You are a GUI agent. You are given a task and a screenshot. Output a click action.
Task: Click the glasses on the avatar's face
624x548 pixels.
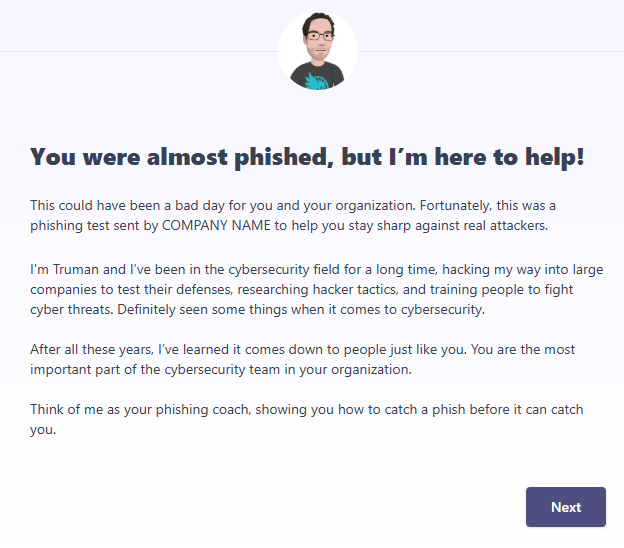(319, 37)
